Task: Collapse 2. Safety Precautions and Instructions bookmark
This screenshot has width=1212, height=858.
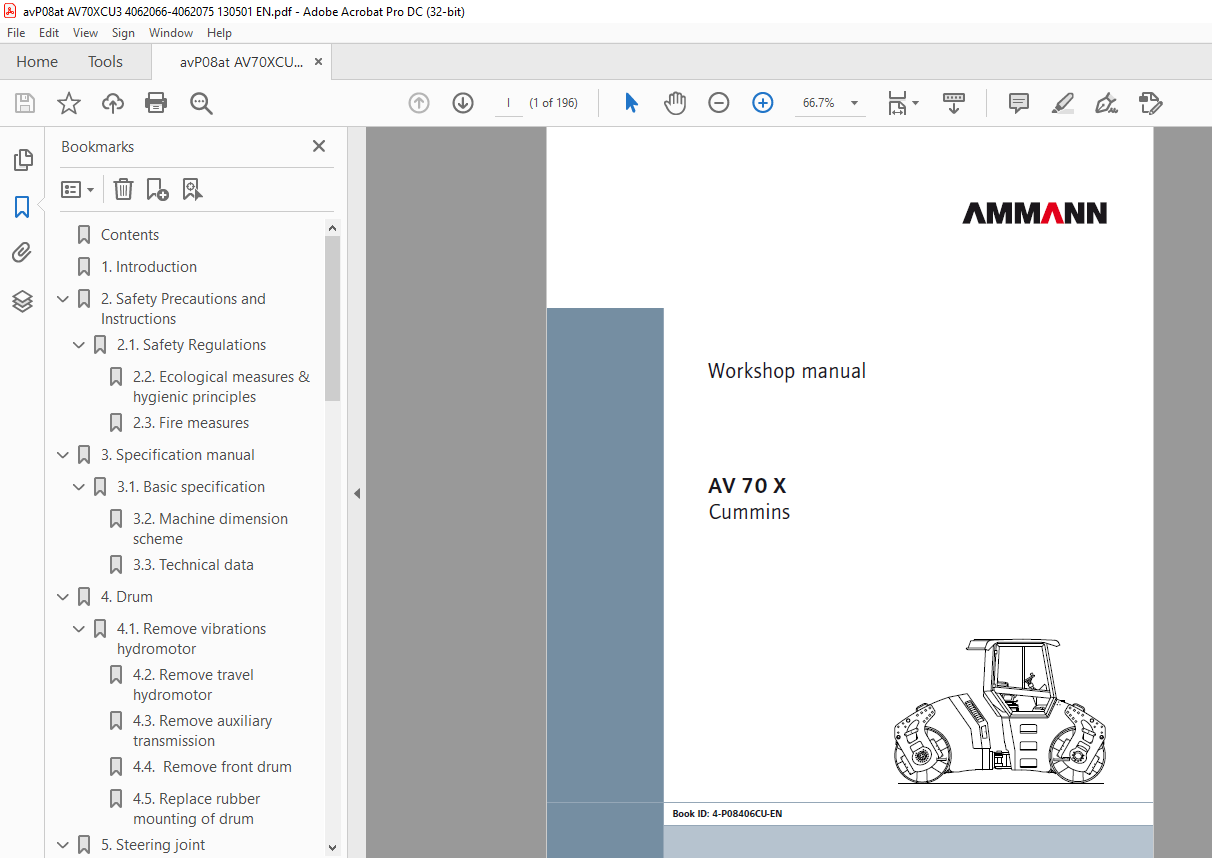Action: point(64,299)
